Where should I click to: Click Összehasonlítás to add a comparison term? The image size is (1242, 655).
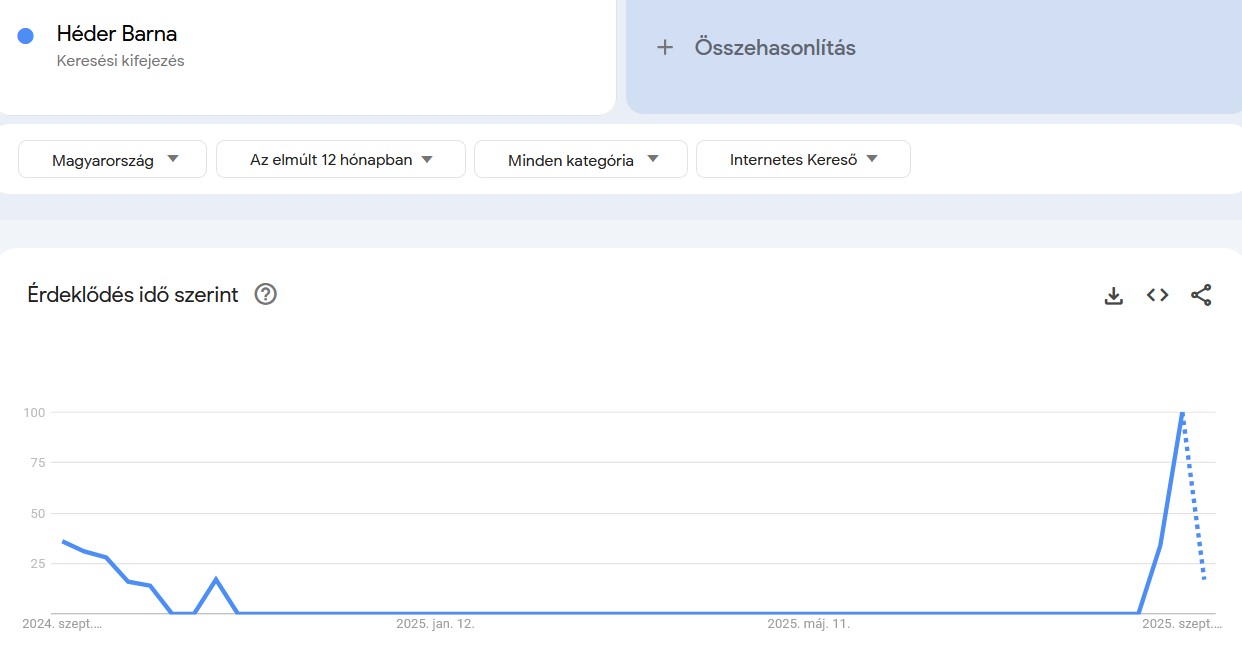coord(775,47)
